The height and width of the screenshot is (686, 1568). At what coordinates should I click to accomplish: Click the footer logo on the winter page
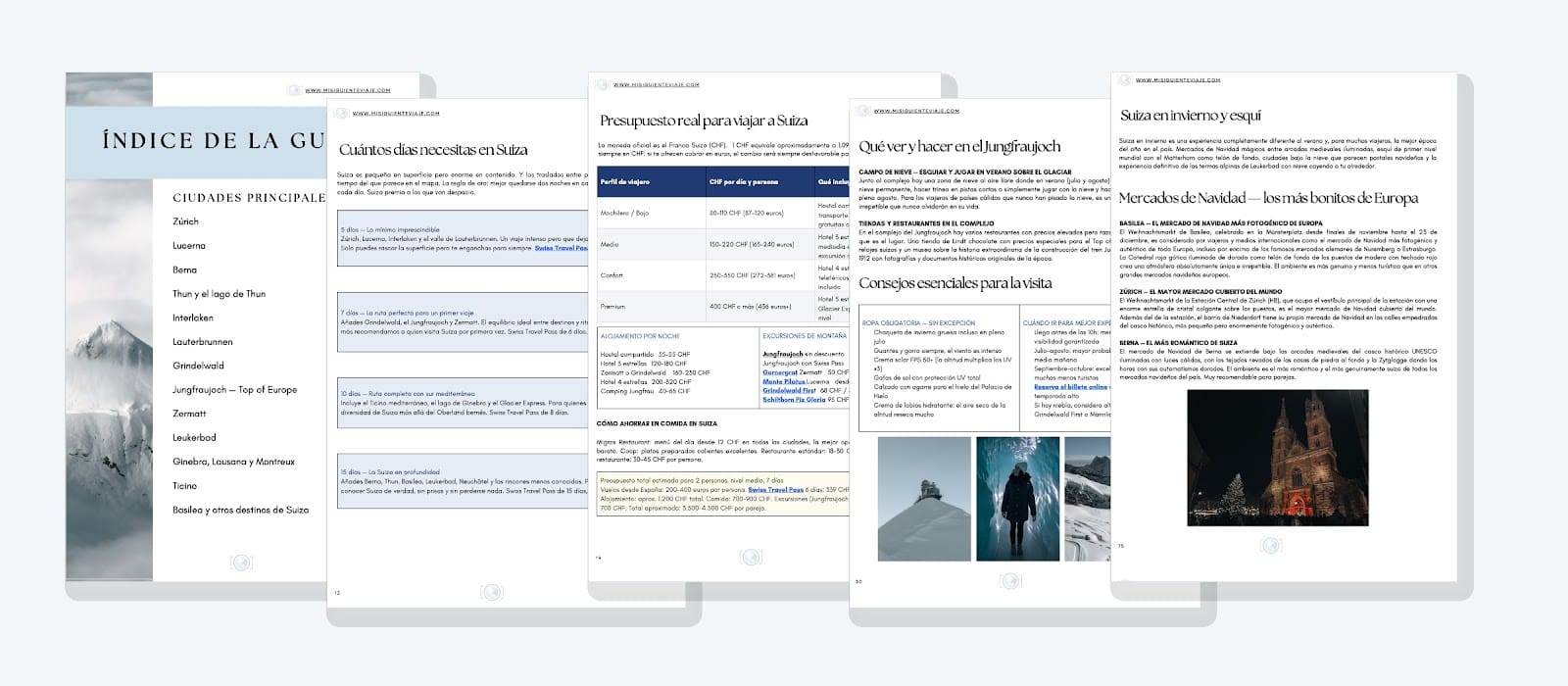[1270, 546]
